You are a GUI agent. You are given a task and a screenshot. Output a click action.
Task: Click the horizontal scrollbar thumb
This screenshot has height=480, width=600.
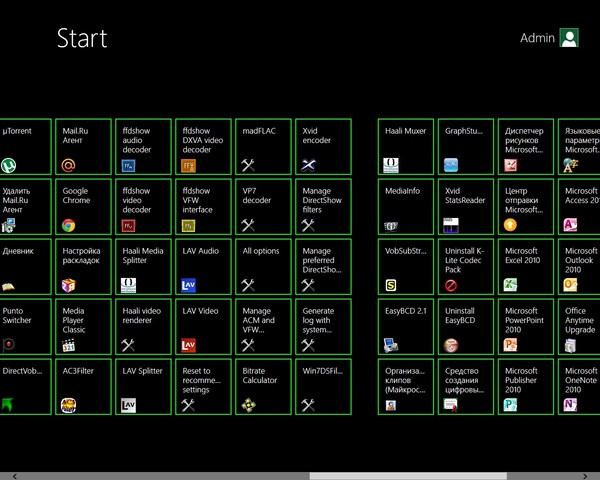408,476
